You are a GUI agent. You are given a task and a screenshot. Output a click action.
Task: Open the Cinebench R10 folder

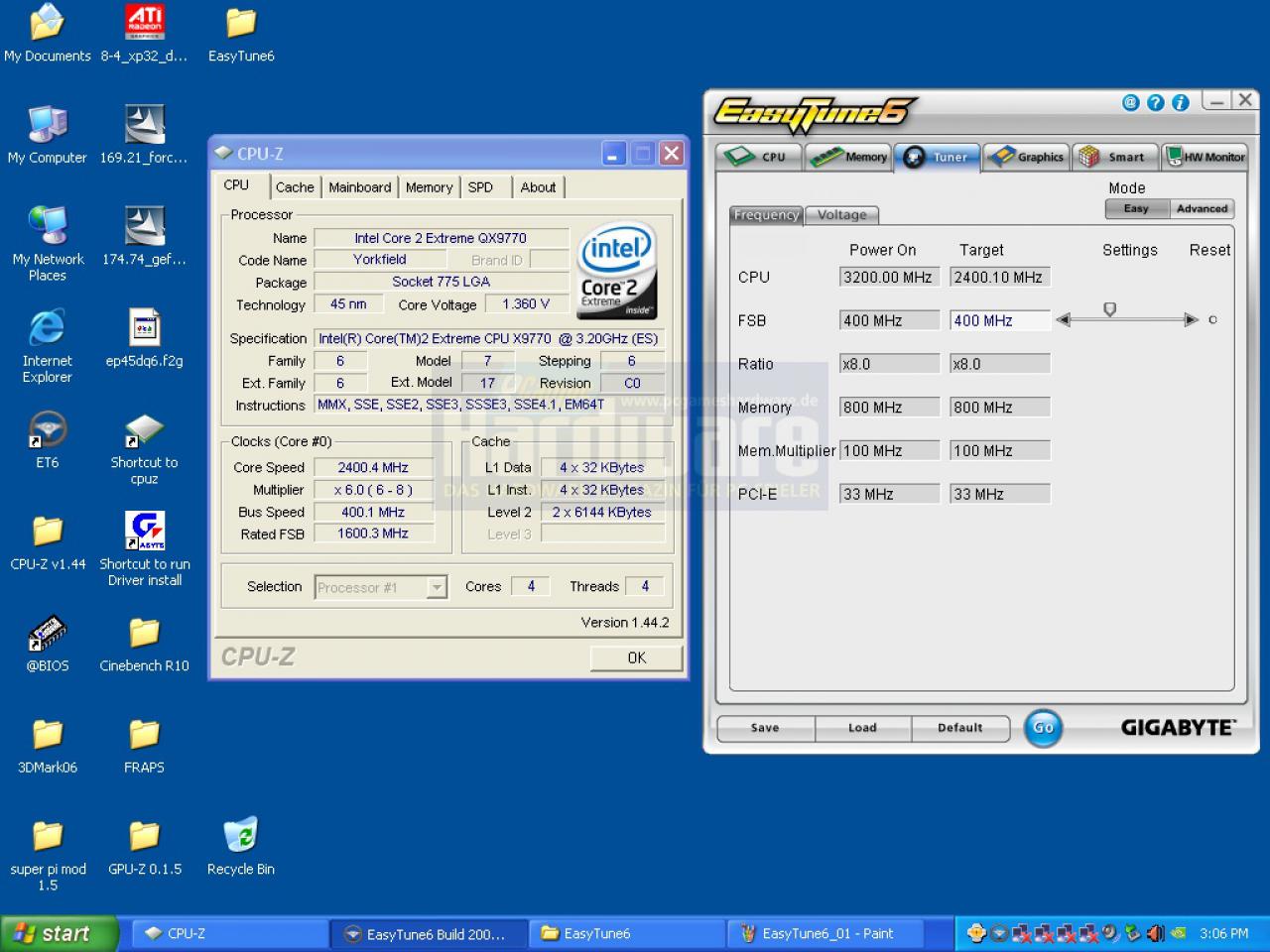coord(144,645)
